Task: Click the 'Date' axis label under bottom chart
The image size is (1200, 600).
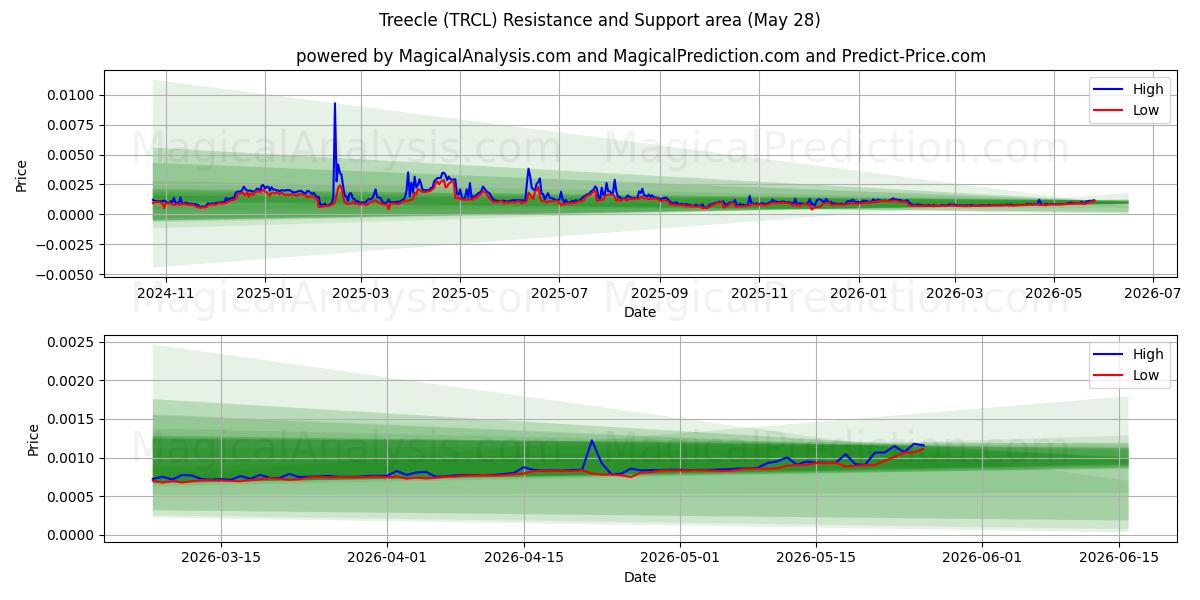Action: [x=640, y=577]
